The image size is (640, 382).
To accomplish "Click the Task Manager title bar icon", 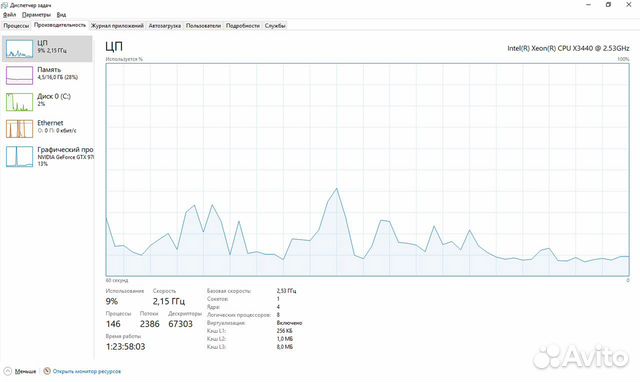I will tap(4, 5).
